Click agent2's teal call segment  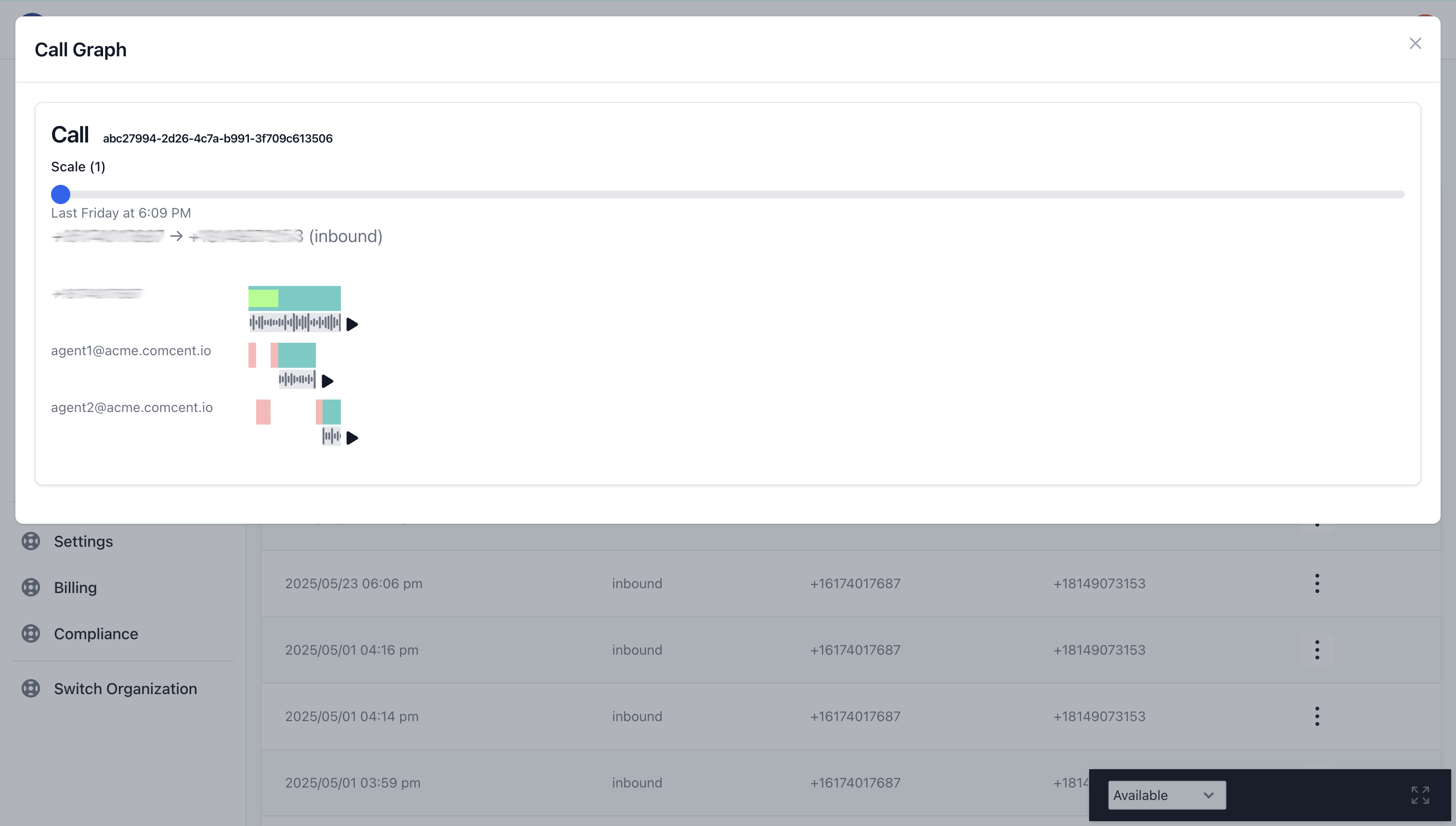(x=332, y=412)
